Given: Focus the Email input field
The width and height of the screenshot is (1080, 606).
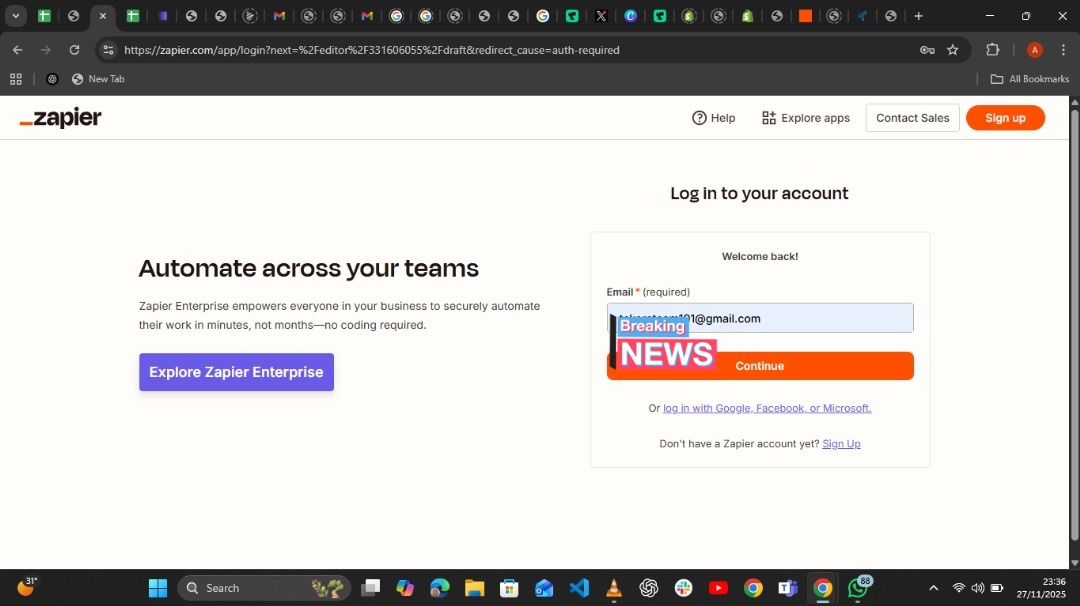Looking at the screenshot, I should pyautogui.click(x=760, y=318).
